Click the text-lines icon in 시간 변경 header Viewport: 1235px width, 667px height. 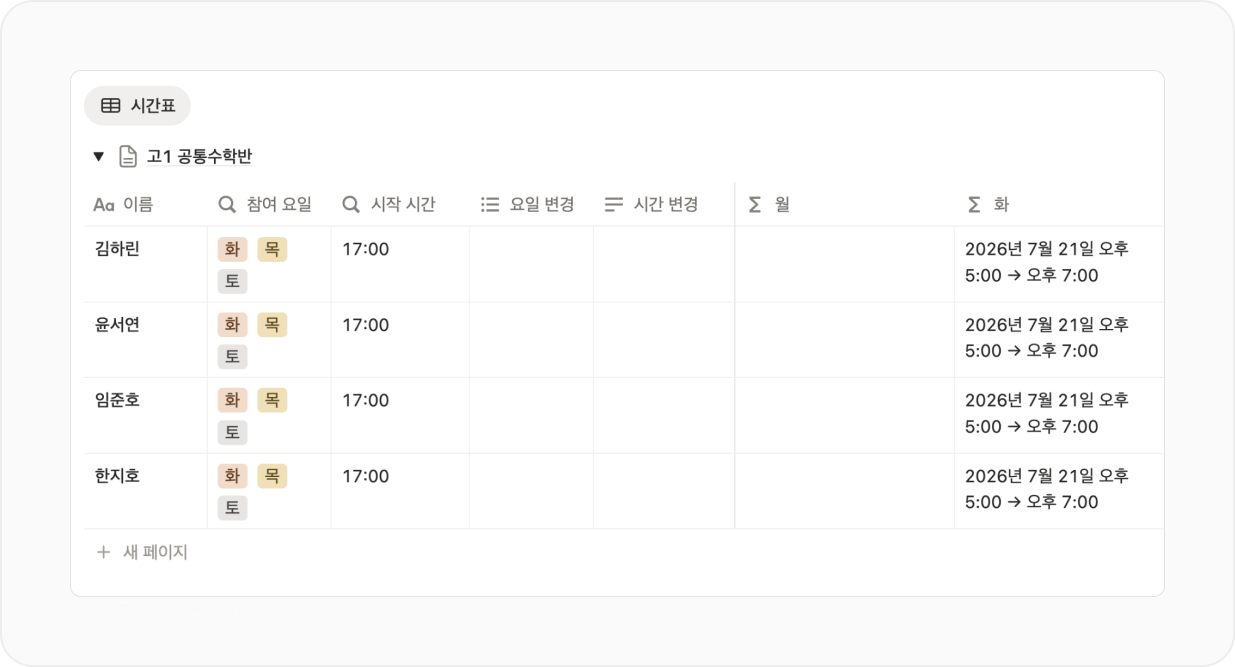coord(614,204)
